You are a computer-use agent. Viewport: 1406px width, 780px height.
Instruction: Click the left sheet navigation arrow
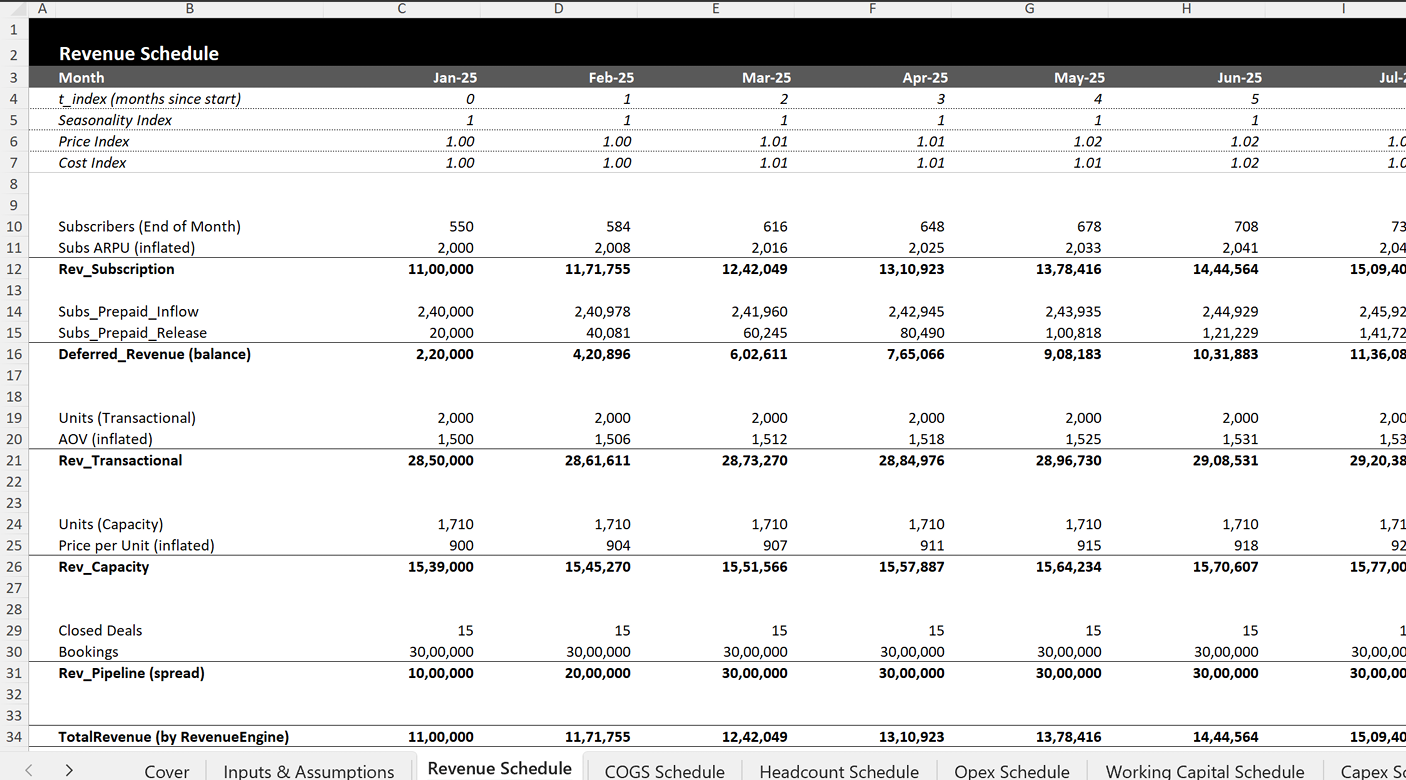click(x=27, y=771)
